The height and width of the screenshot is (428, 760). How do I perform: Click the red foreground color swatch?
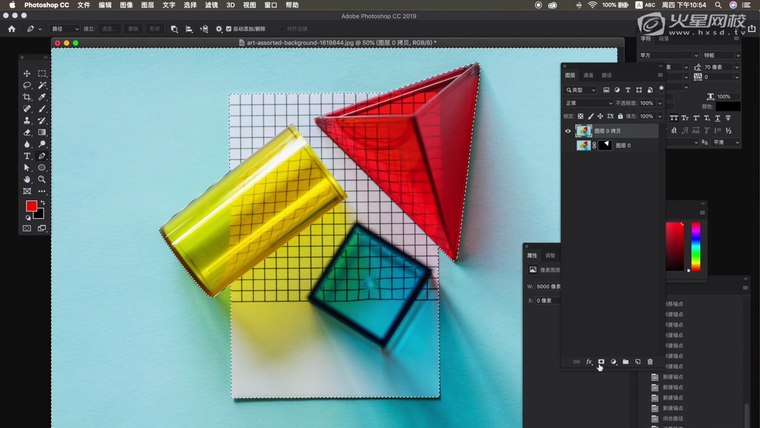pos(31,206)
